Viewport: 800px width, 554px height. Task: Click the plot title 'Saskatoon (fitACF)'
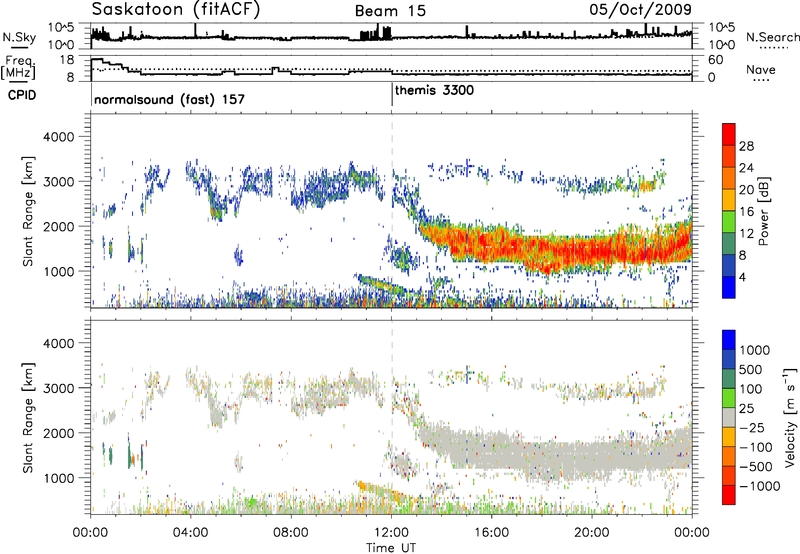pos(176,9)
